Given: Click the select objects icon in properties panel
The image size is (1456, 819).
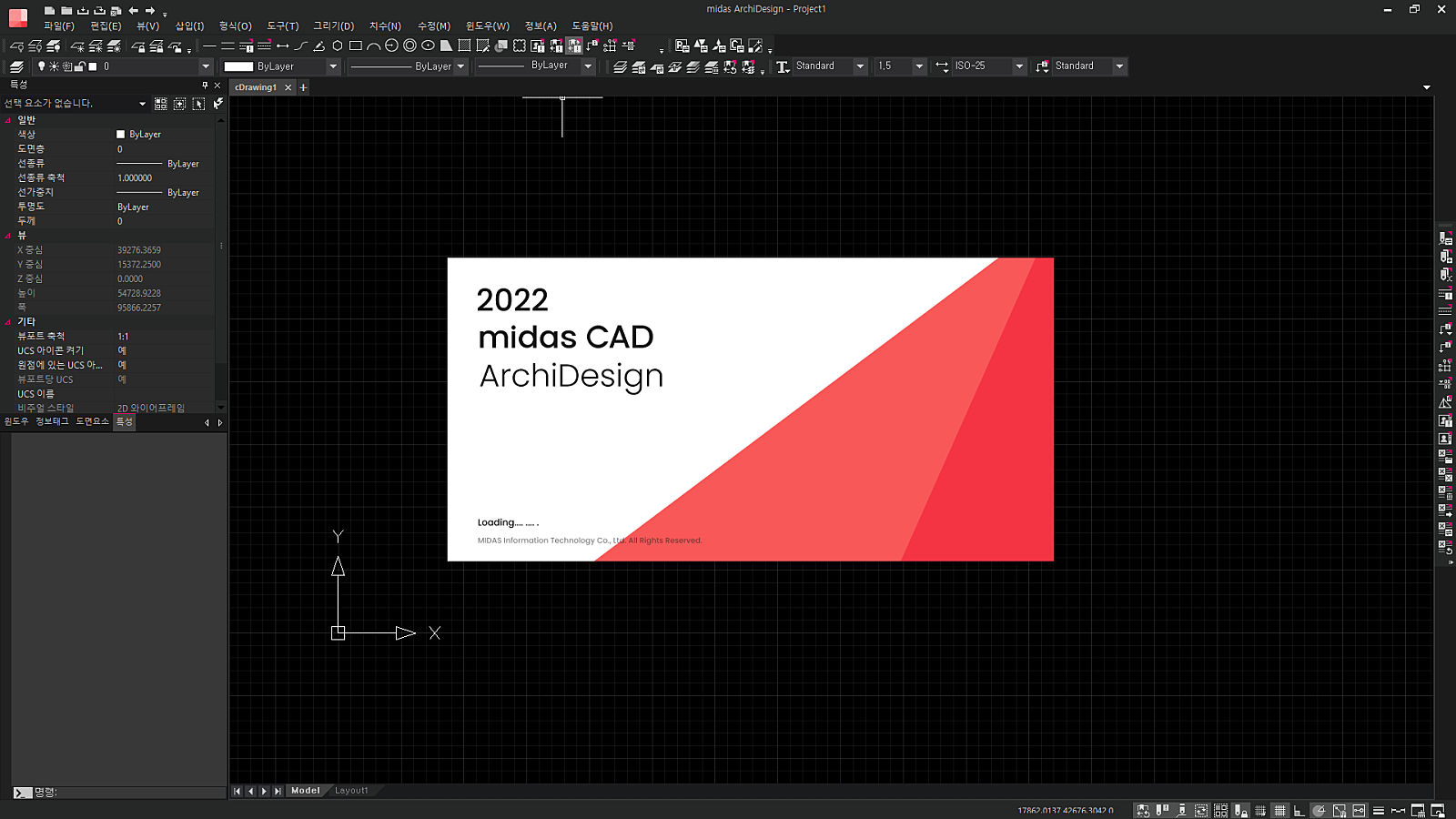Looking at the screenshot, I should 198,104.
